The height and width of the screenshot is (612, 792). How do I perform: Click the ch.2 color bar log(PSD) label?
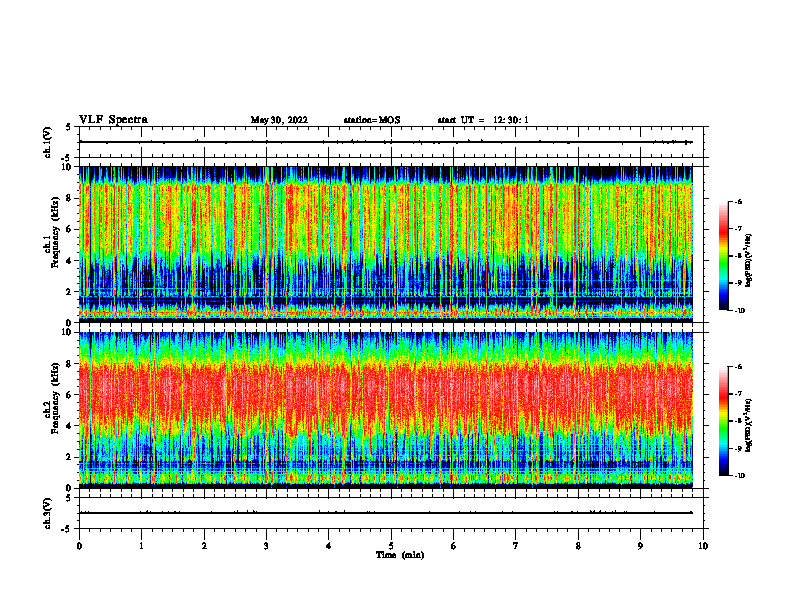click(749, 425)
